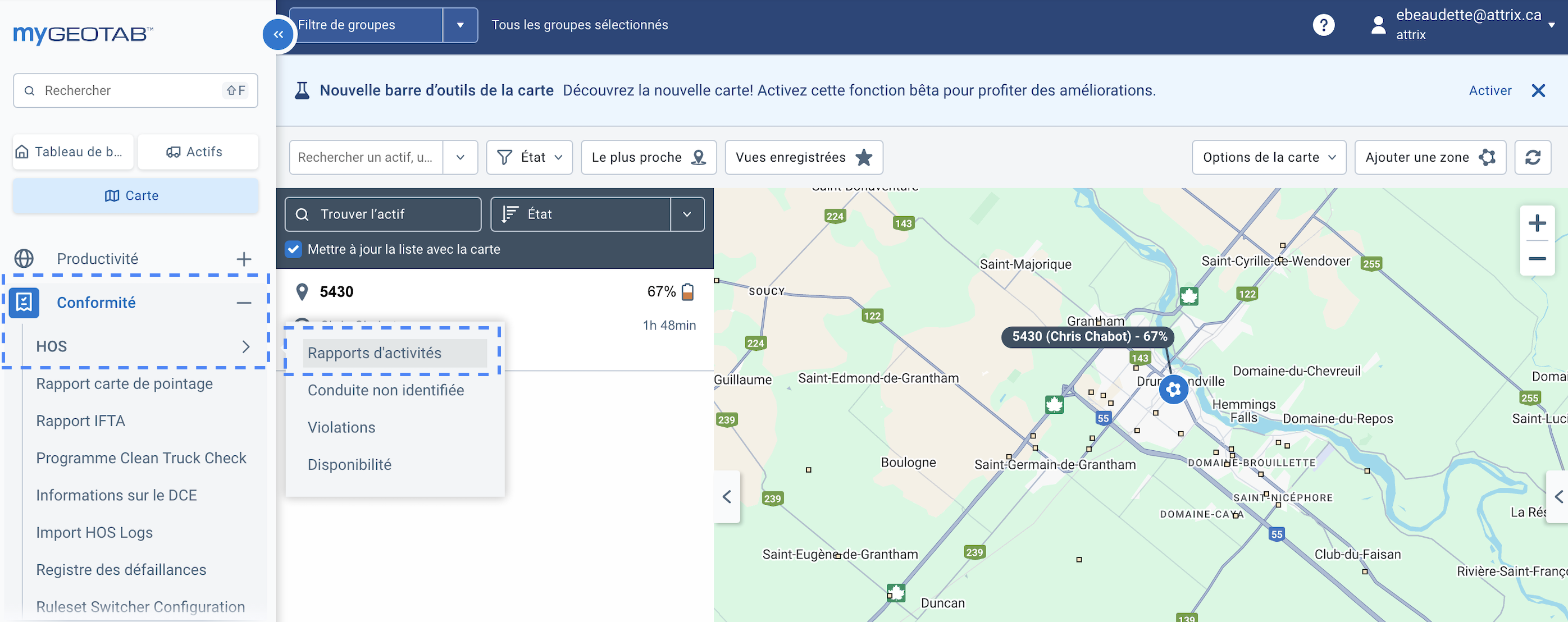Viewport: 1568px width, 622px height.
Task: Toggle Mettre à jour la liste avec la carte
Action: [x=293, y=250]
